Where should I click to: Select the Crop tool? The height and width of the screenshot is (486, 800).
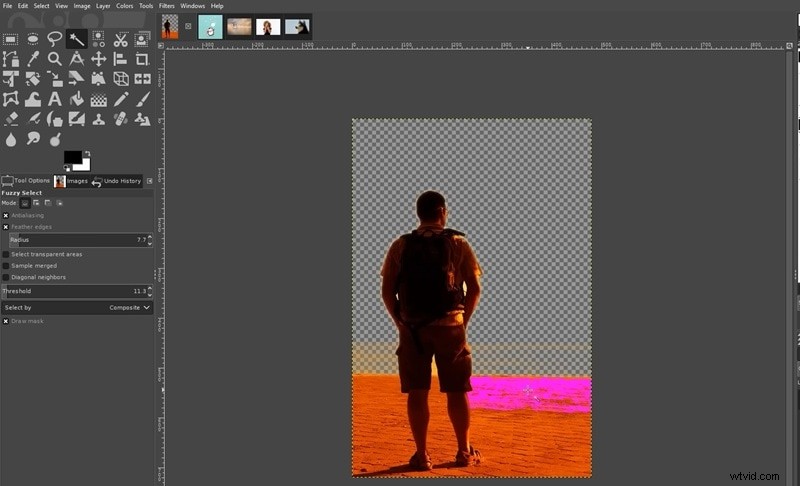(142, 59)
